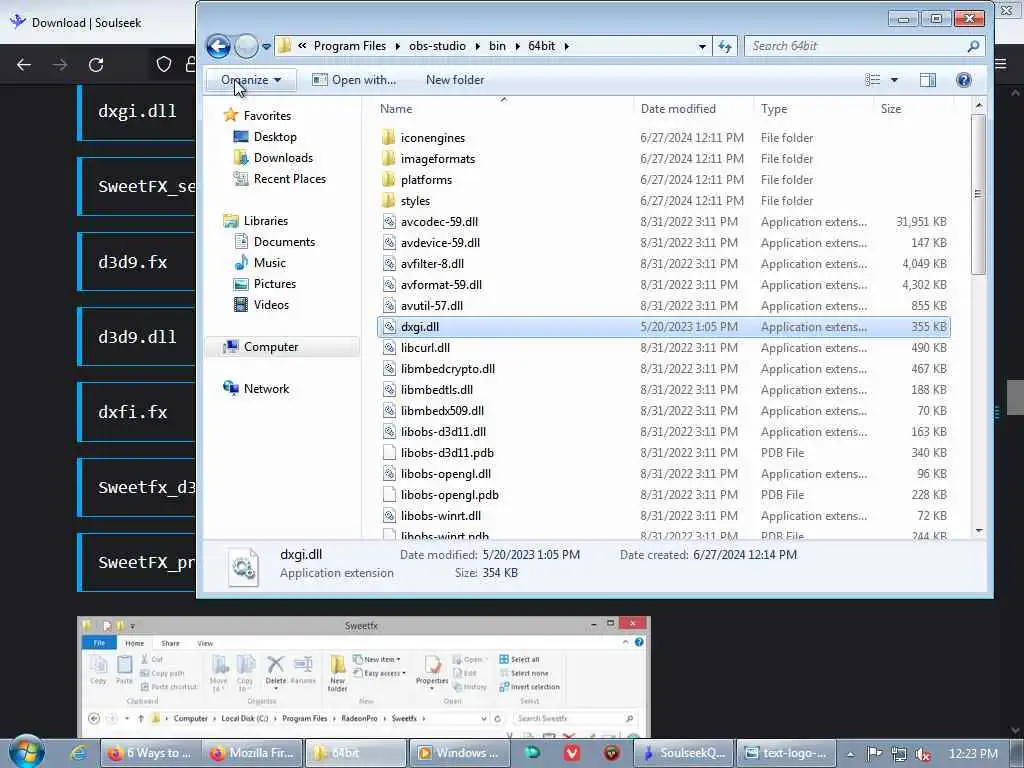Open the Windows Start orb

[26, 752]
